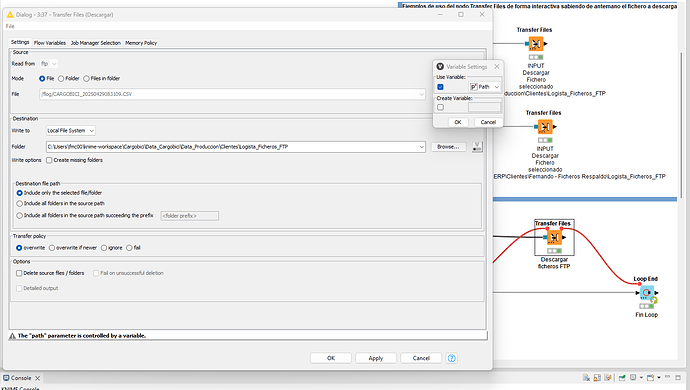Viewport: 690px width, 390px height.
Task: Click the flow variable button beside Browse
Action: 477,147
